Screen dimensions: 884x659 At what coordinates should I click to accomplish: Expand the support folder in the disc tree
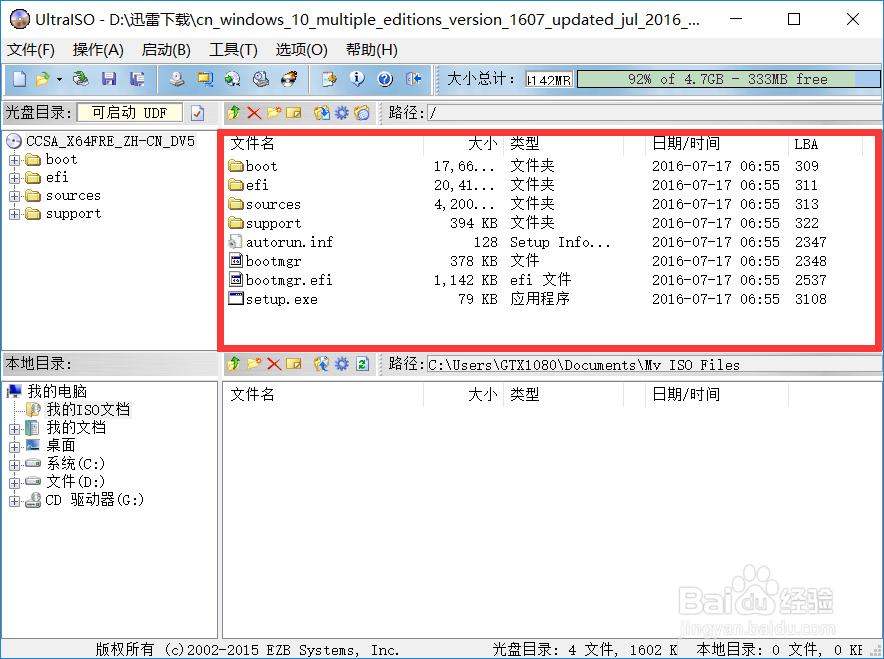point(15,214)
